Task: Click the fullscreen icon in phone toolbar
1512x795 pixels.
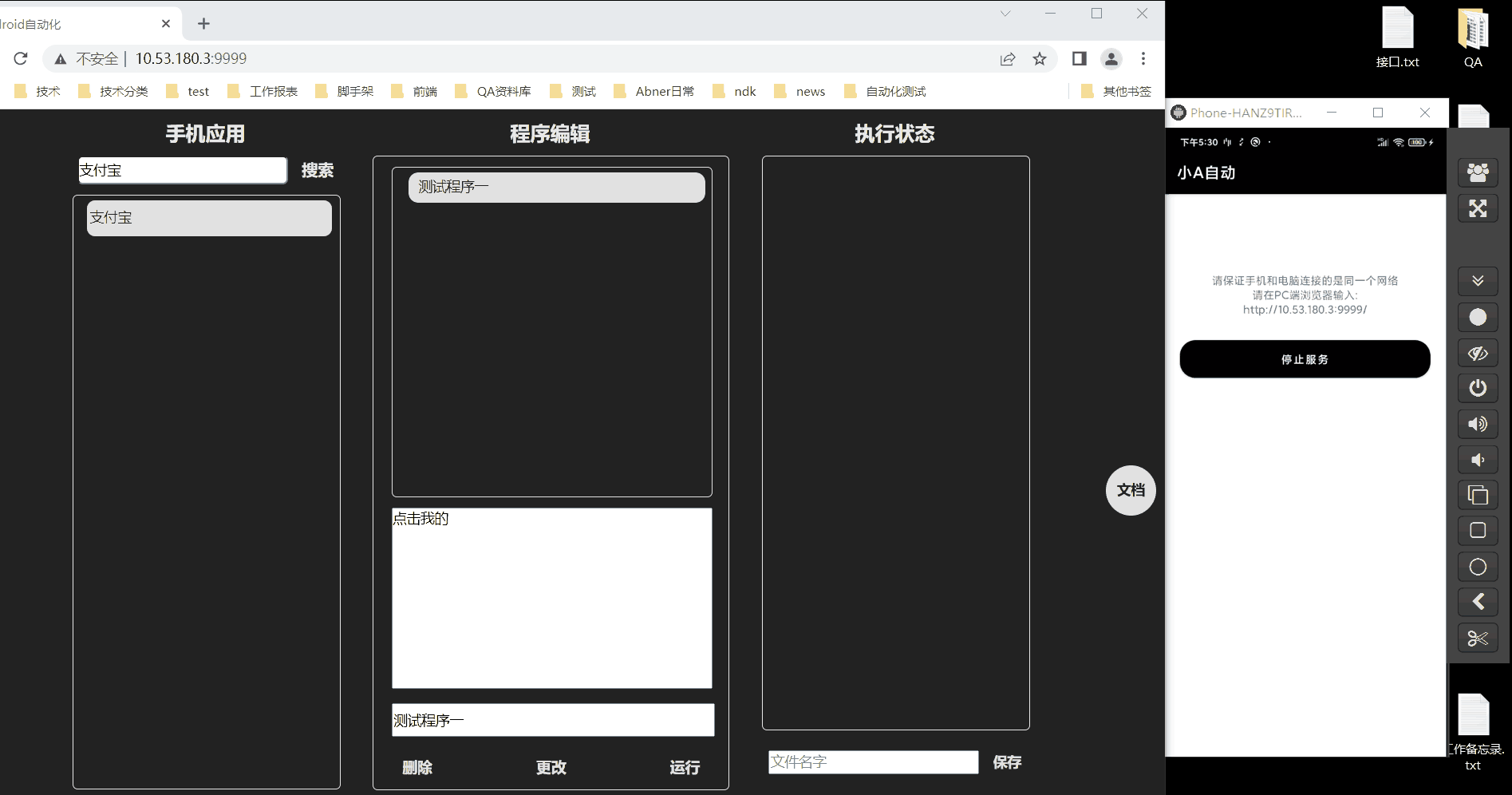Action: [x=1478, y=208]
